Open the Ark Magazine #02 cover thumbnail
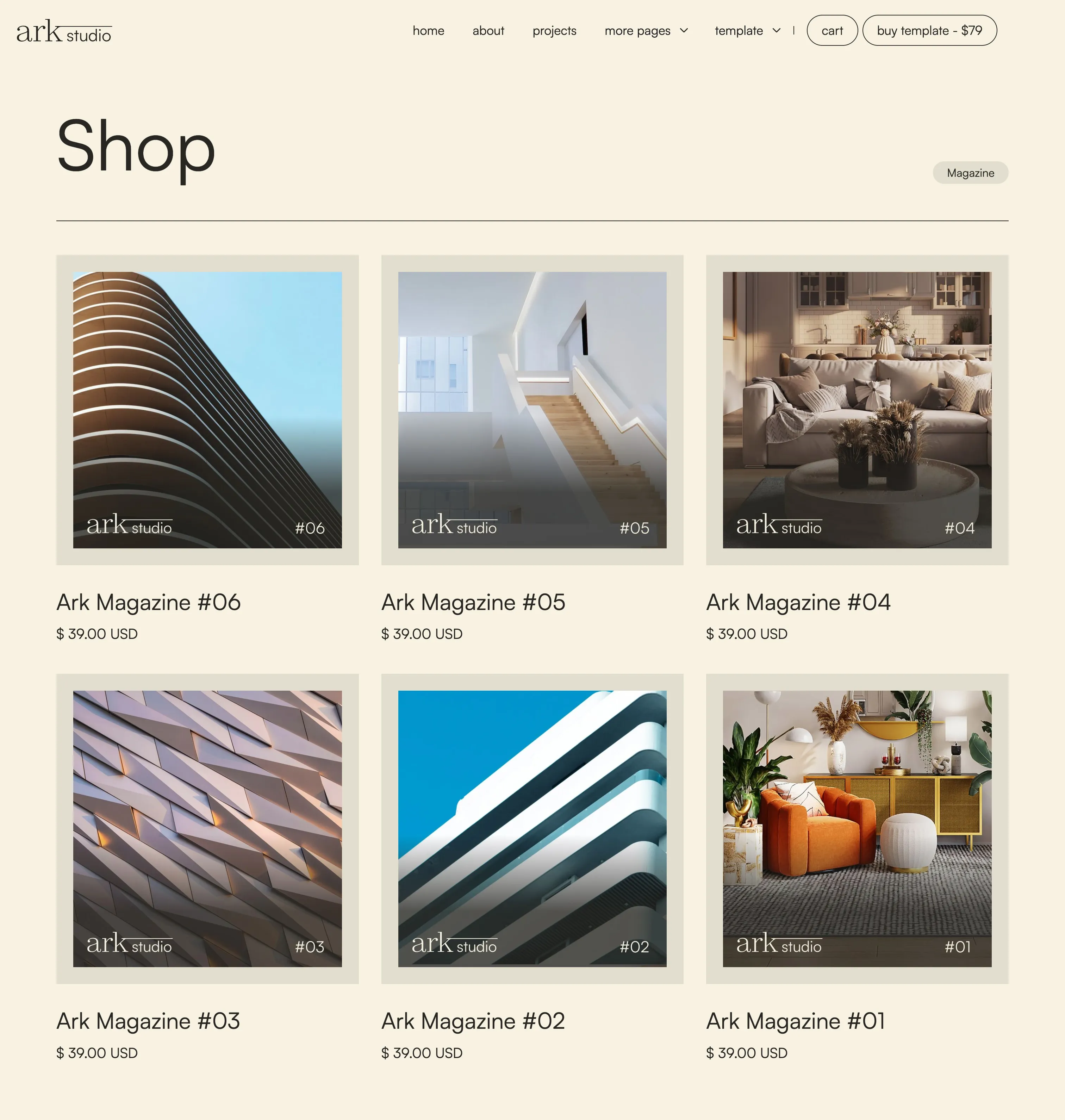Screen dimensions: 1065x1120 [532, 829]
